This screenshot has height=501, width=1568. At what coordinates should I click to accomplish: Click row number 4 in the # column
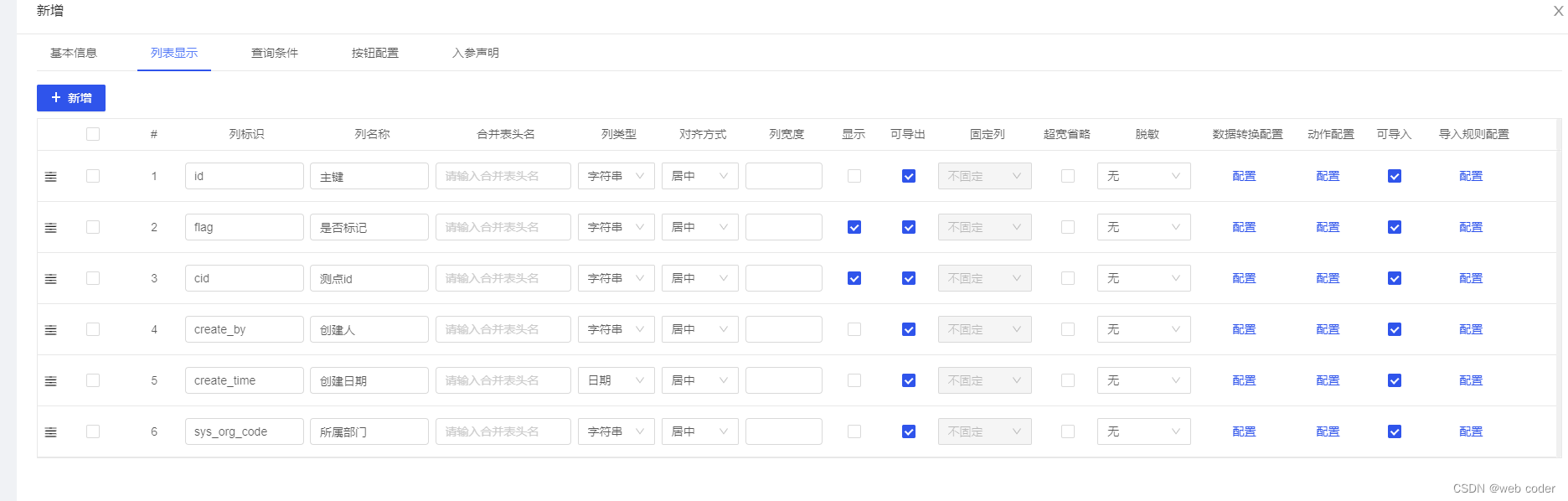(x=154, y=329)
